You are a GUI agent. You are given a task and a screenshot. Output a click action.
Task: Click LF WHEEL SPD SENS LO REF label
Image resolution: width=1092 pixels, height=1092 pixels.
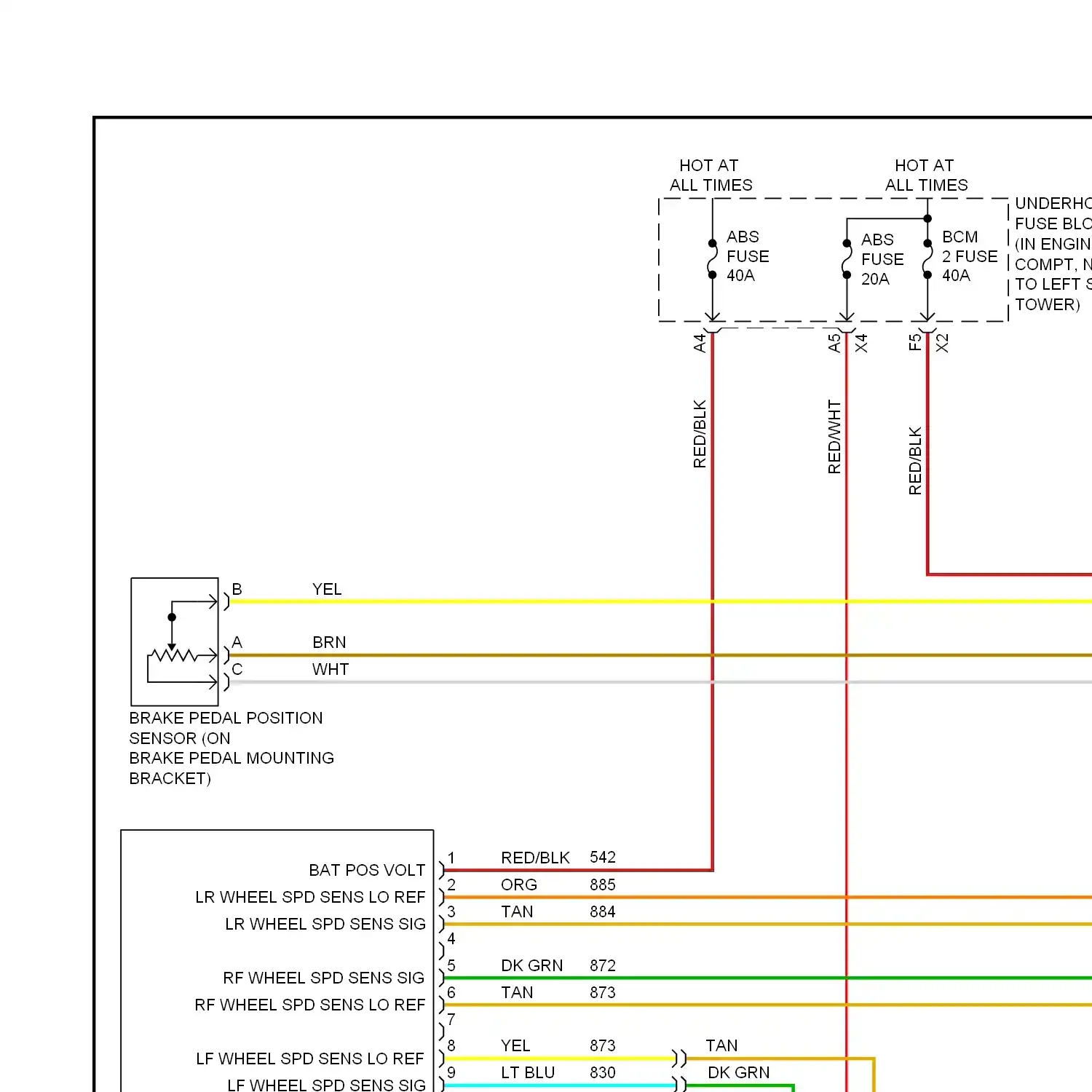tap(310, 1059)
